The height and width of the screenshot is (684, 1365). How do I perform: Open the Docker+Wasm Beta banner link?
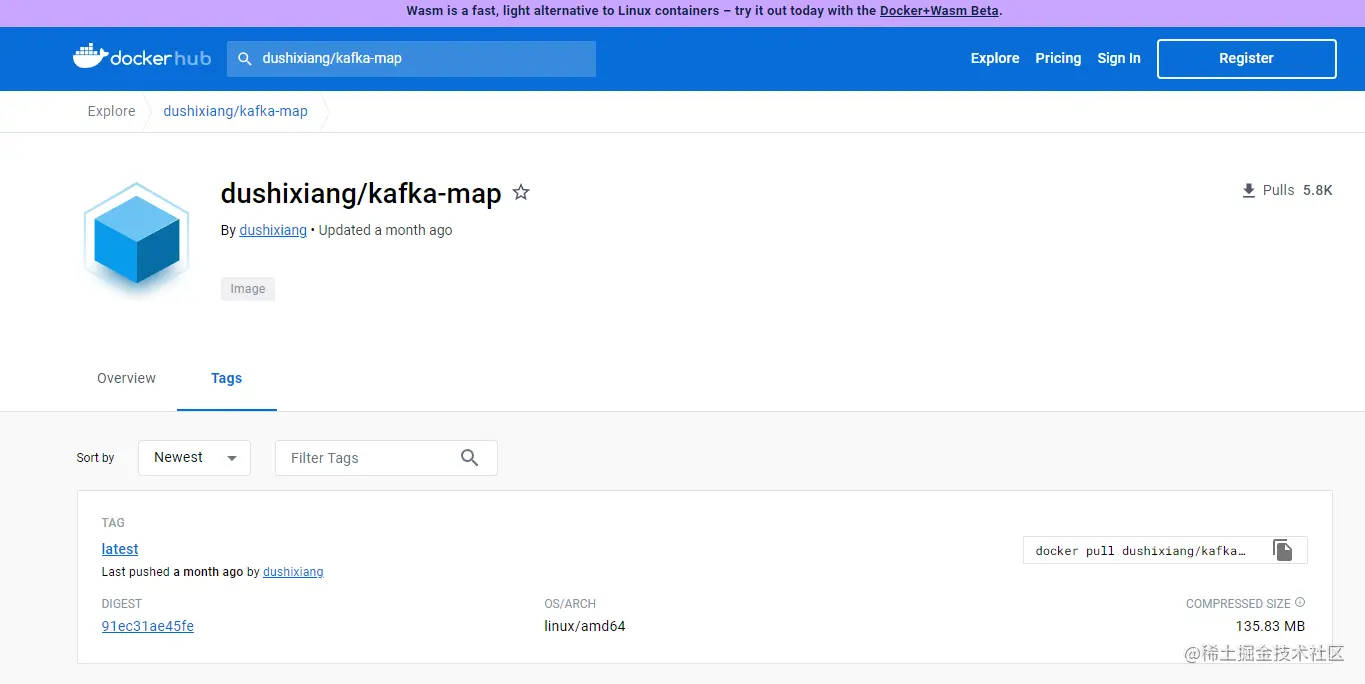click(x=940, y=11)
